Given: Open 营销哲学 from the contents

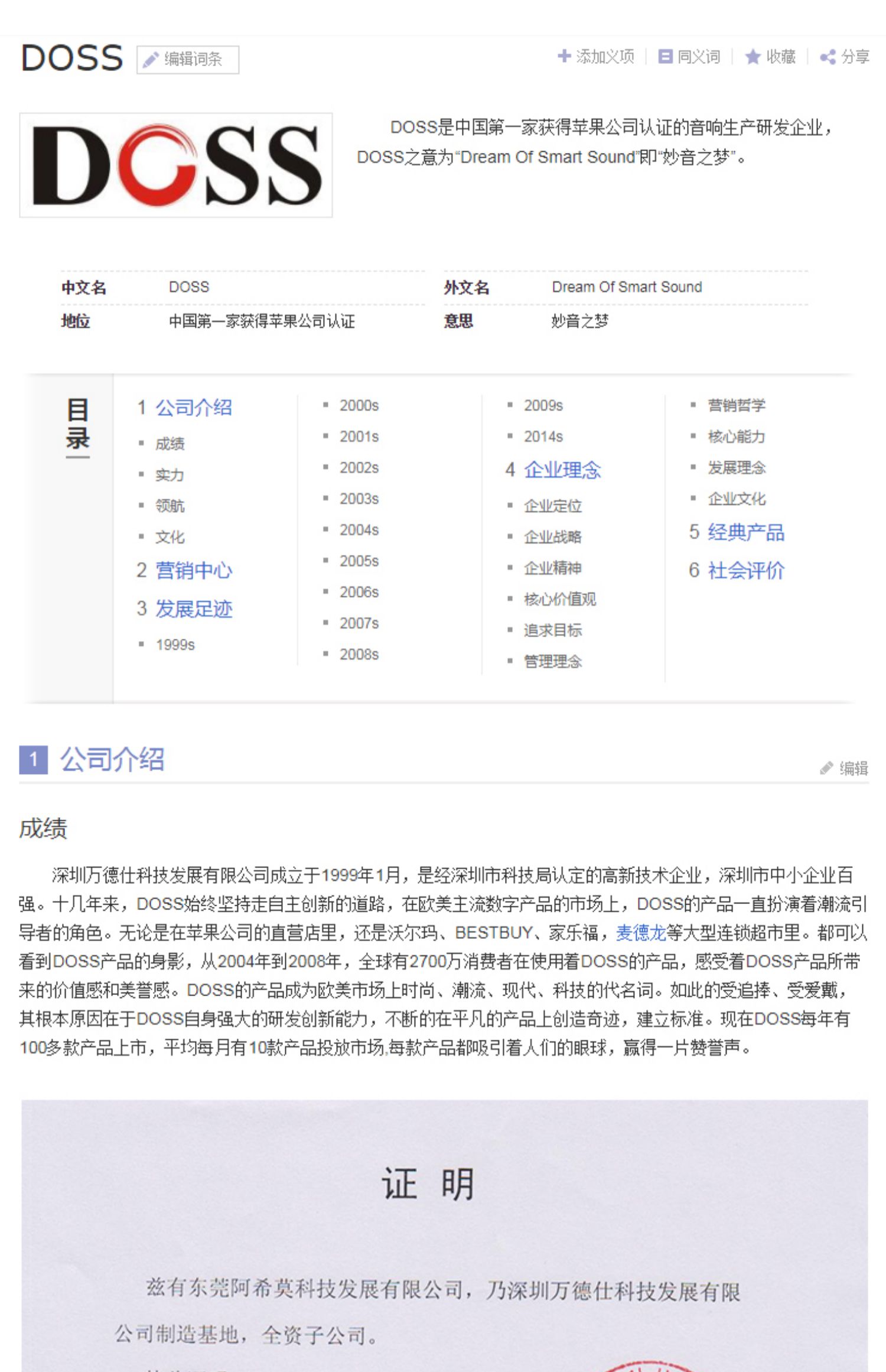Looking at the screenshot, I should (x=737, y=405).
